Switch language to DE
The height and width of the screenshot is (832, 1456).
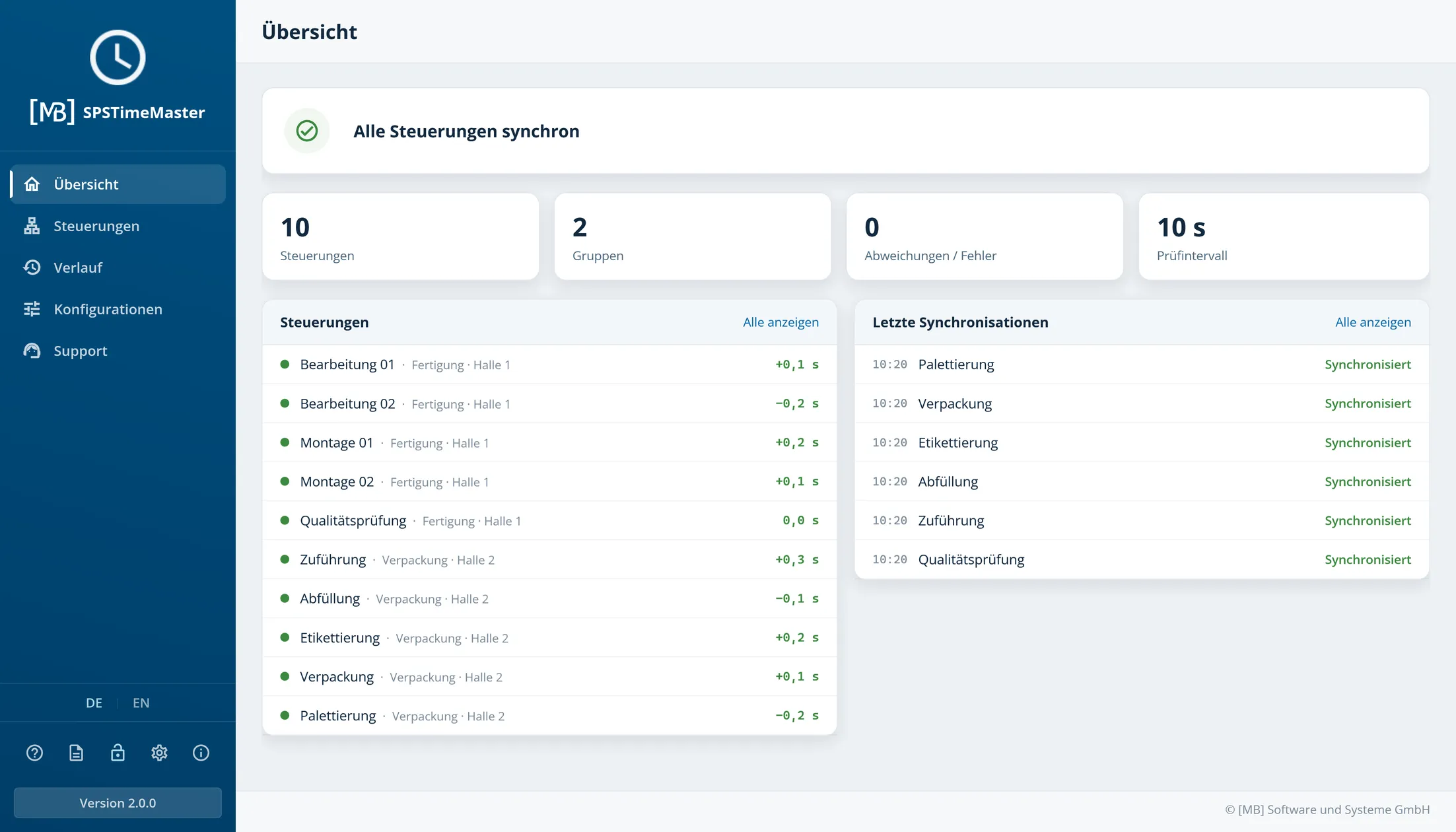[x=94, y=703]
